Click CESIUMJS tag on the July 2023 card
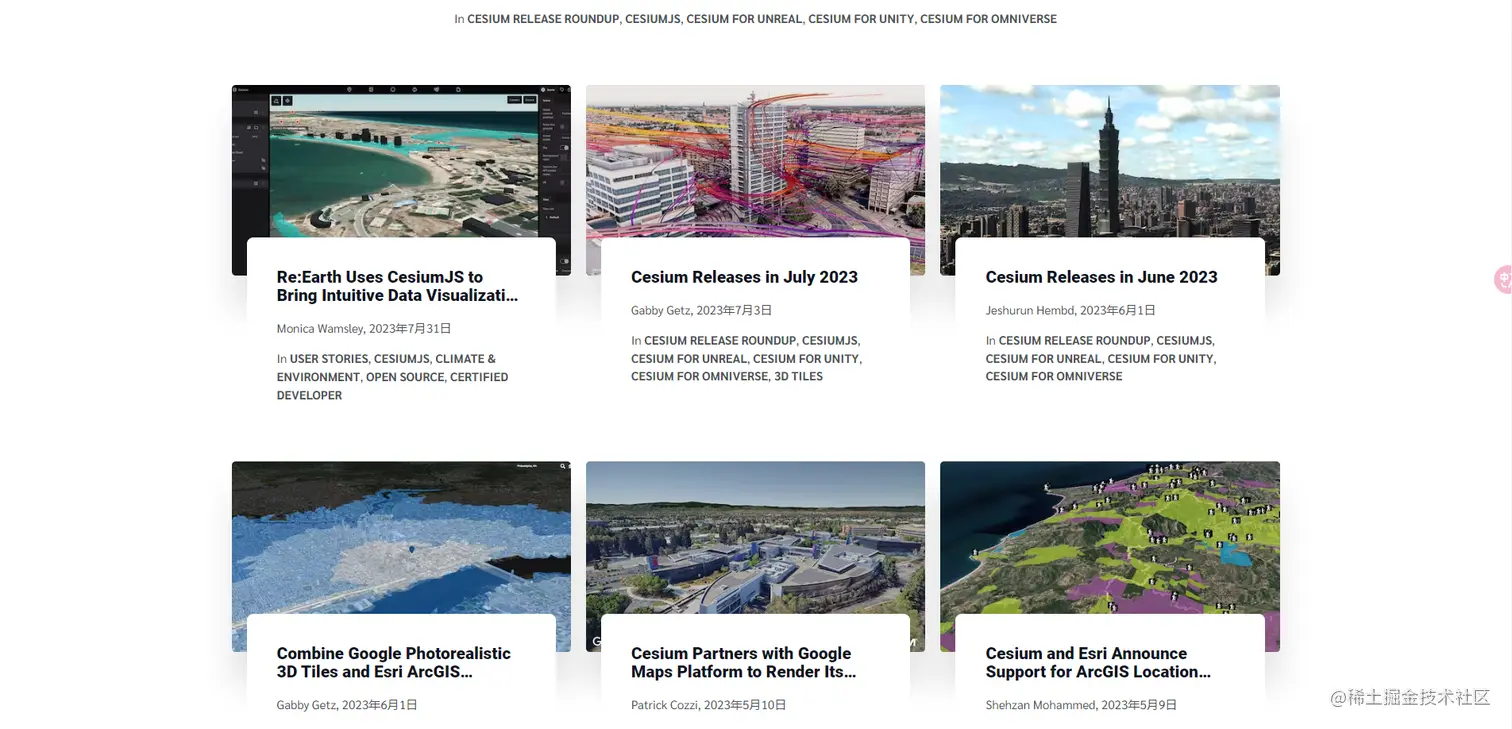 point(830,341)
